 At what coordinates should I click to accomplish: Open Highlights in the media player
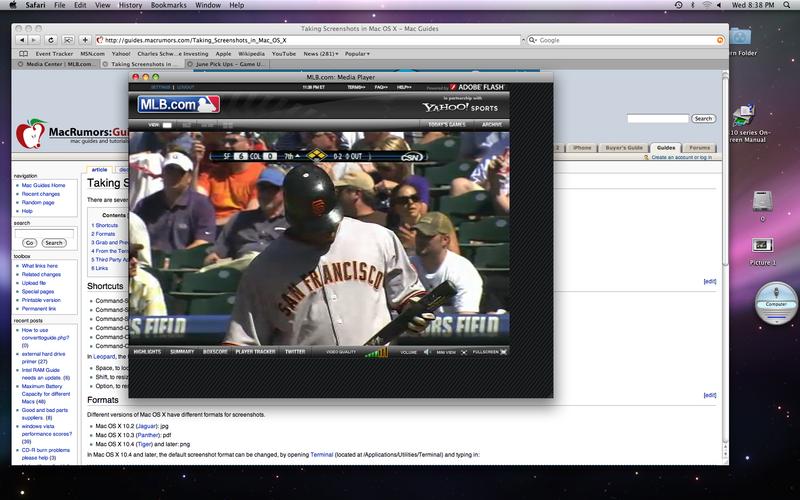click(x=147, y=352)
